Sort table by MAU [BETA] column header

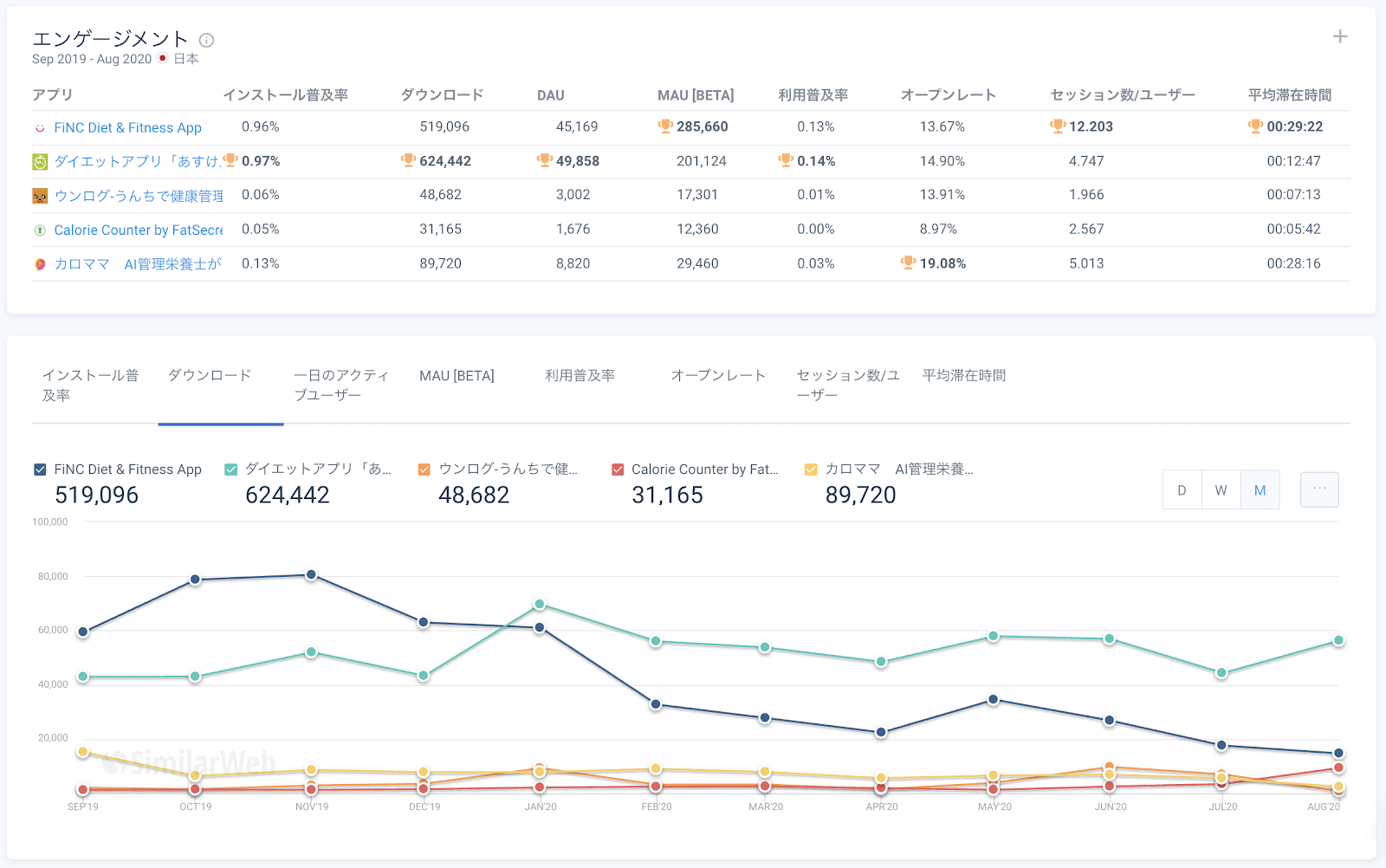pyautogui.click(x=696, y=95)
